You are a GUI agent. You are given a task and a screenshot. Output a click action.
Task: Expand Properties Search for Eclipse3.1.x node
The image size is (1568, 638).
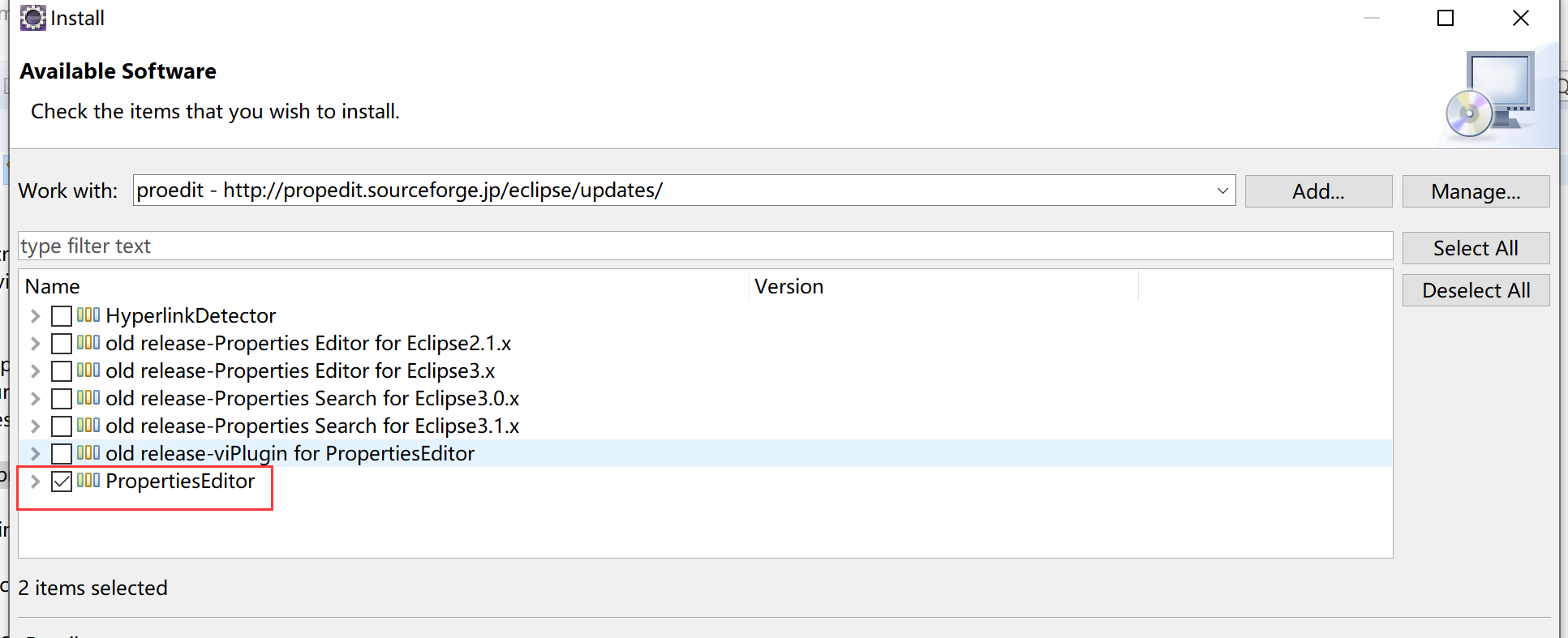point(35,426)
